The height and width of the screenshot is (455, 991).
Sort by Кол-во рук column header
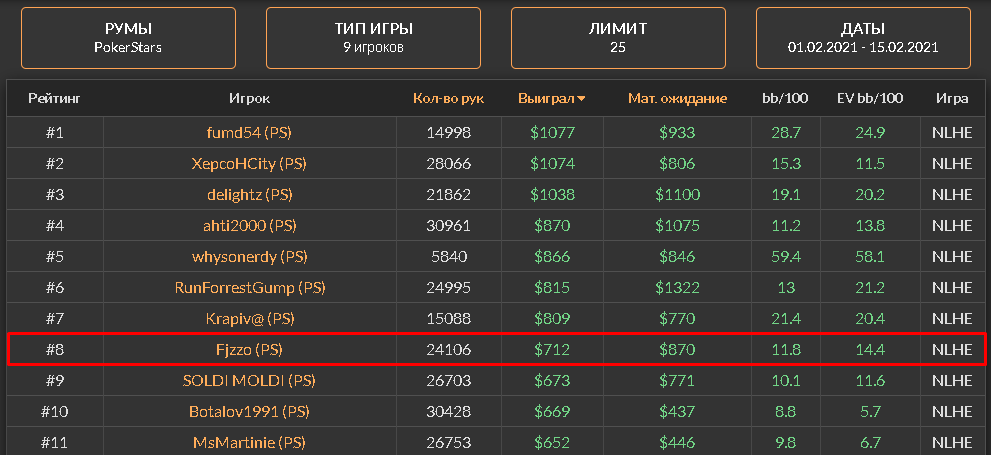click(449, 99)
